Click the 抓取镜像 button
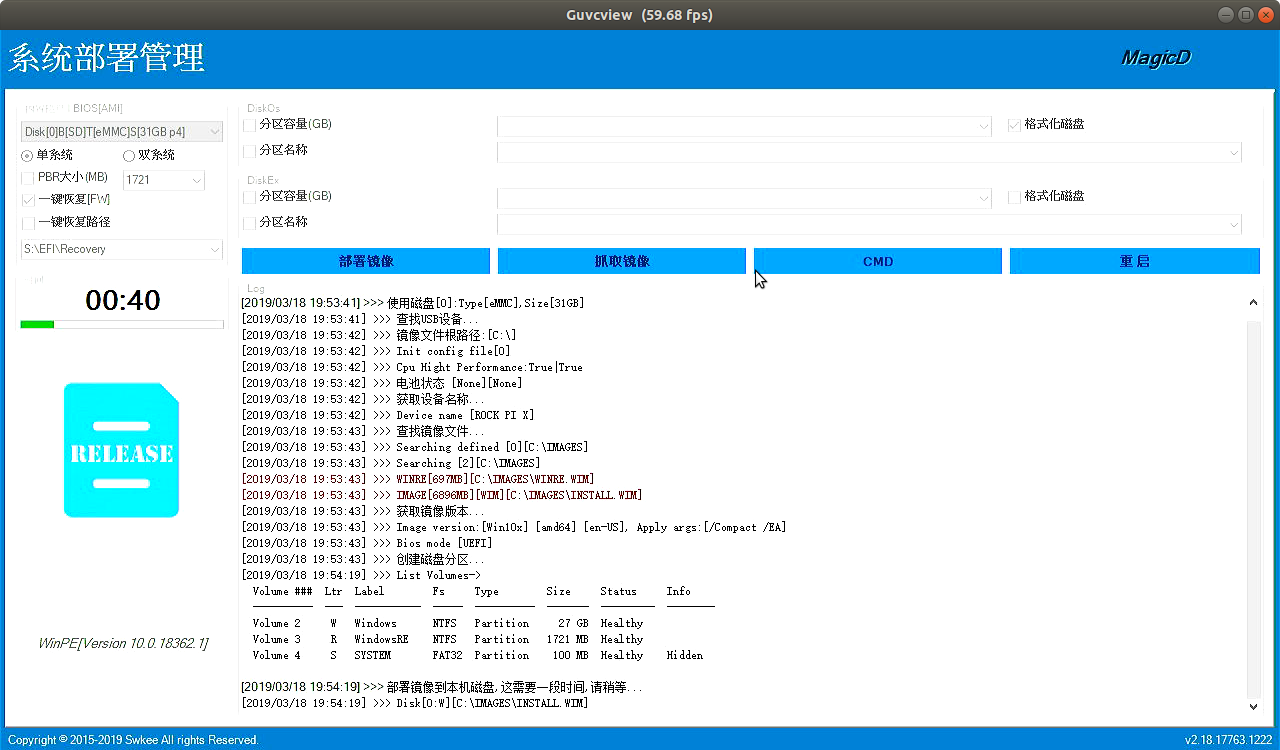Image resolution: width=1280 pixels, height=750 pixels. [x=621, y=261]
